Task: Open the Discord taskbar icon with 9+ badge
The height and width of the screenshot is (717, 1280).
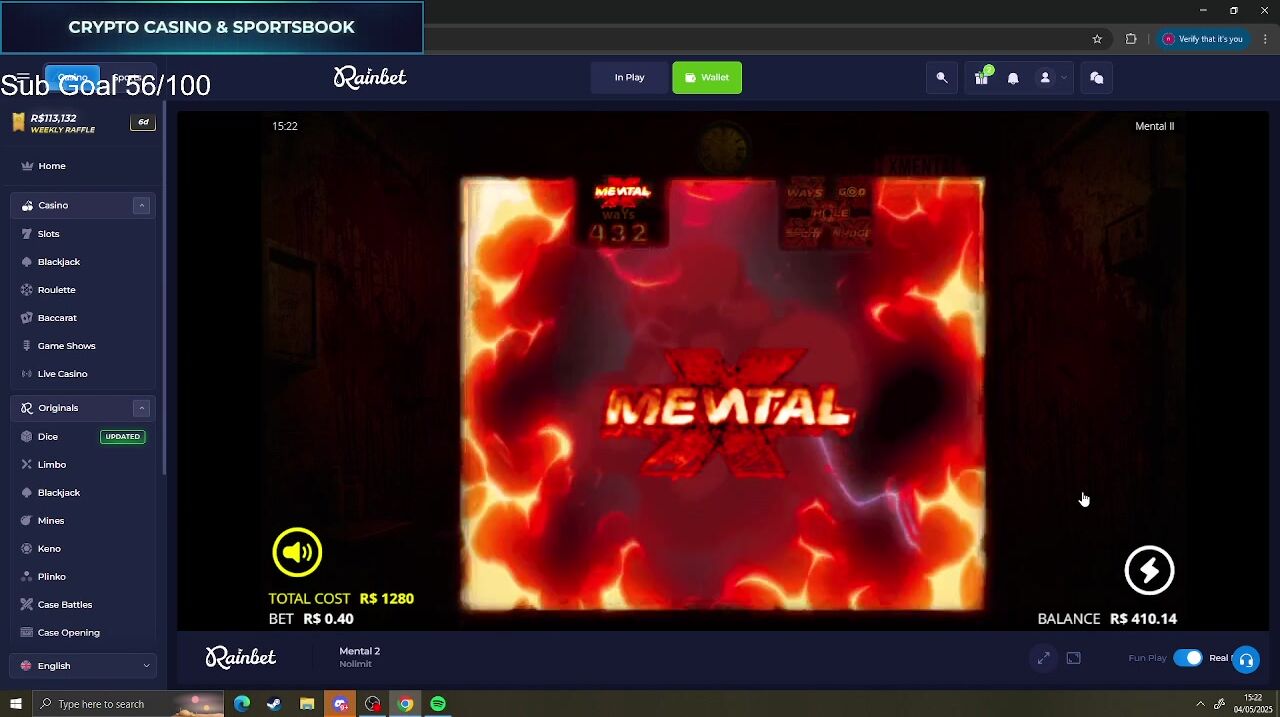Action: pyautogui.click(x=340, y=704)
